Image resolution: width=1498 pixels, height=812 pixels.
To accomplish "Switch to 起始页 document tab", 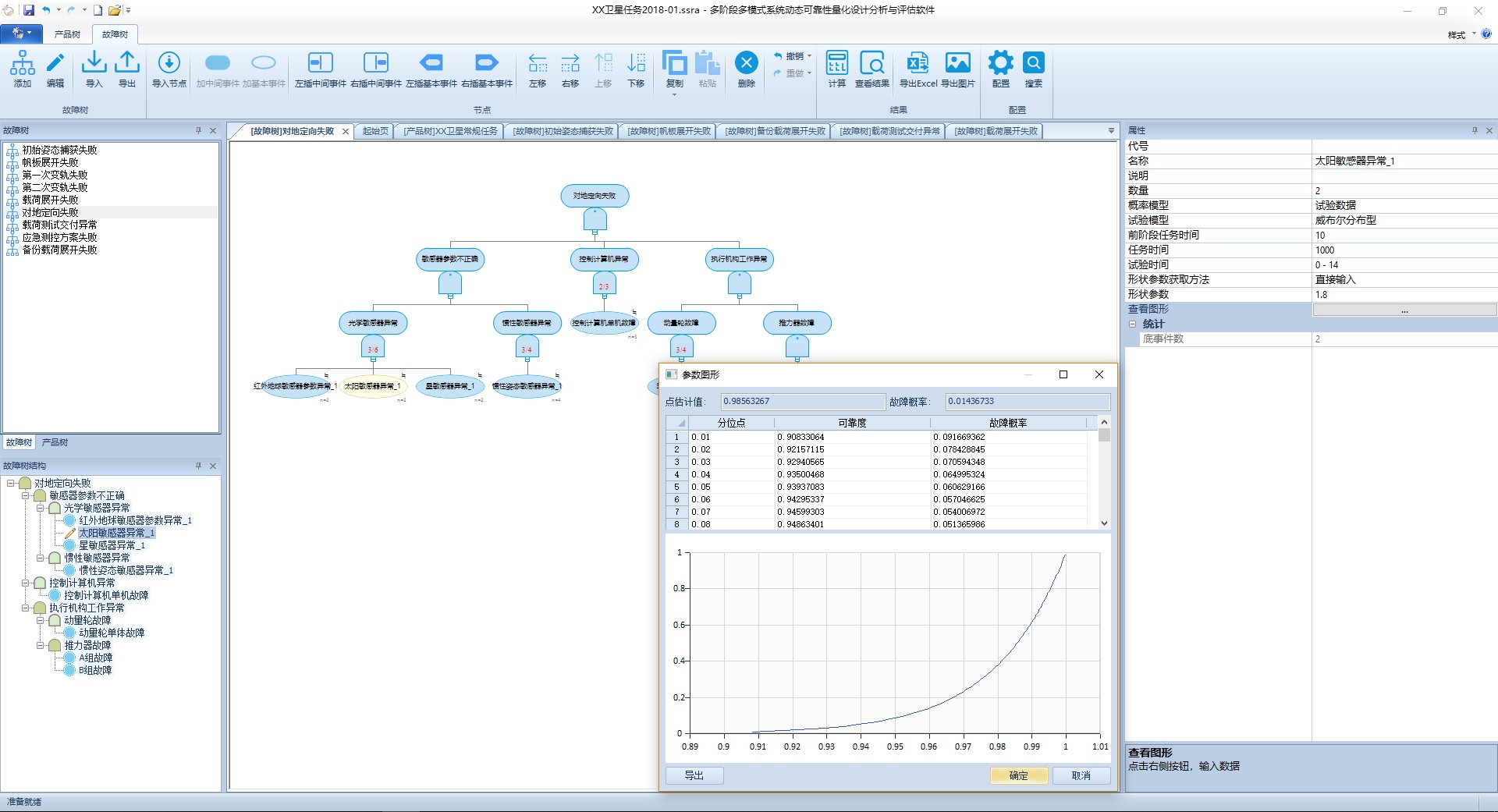I will (375, 131).
